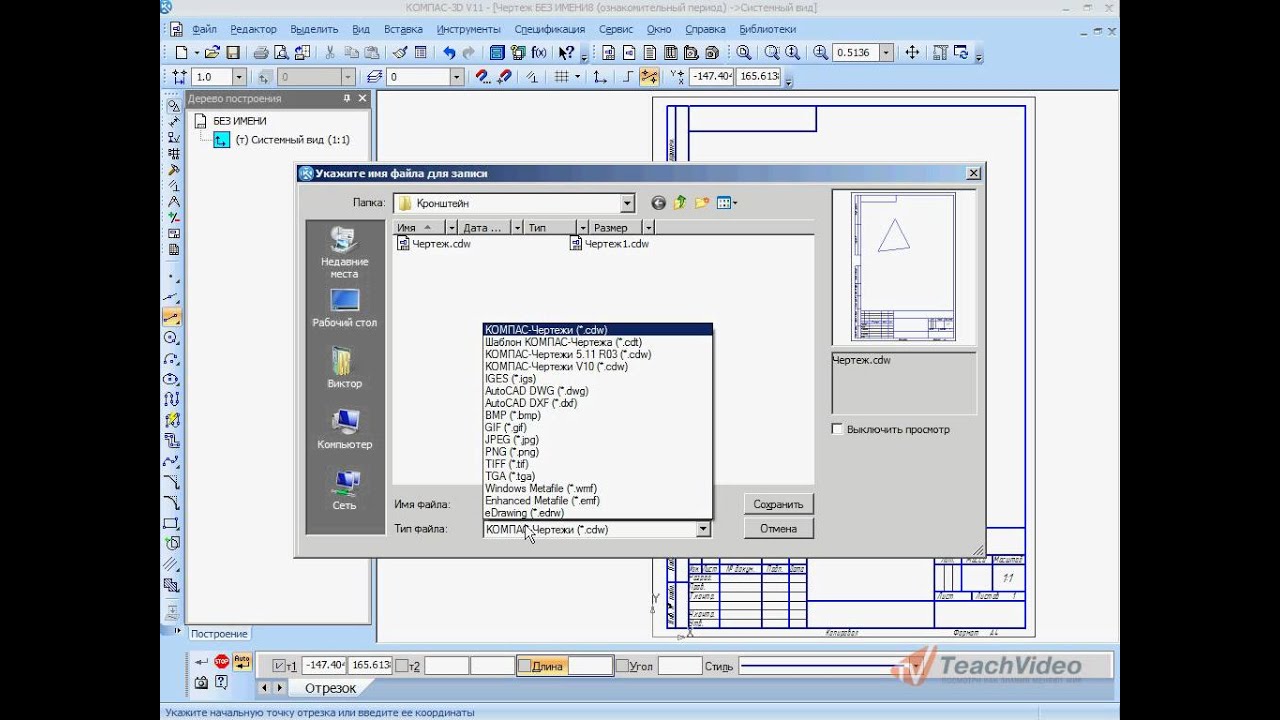
Task: Select the Ellipse tool in left toolbar
Action: coord(172,379)
